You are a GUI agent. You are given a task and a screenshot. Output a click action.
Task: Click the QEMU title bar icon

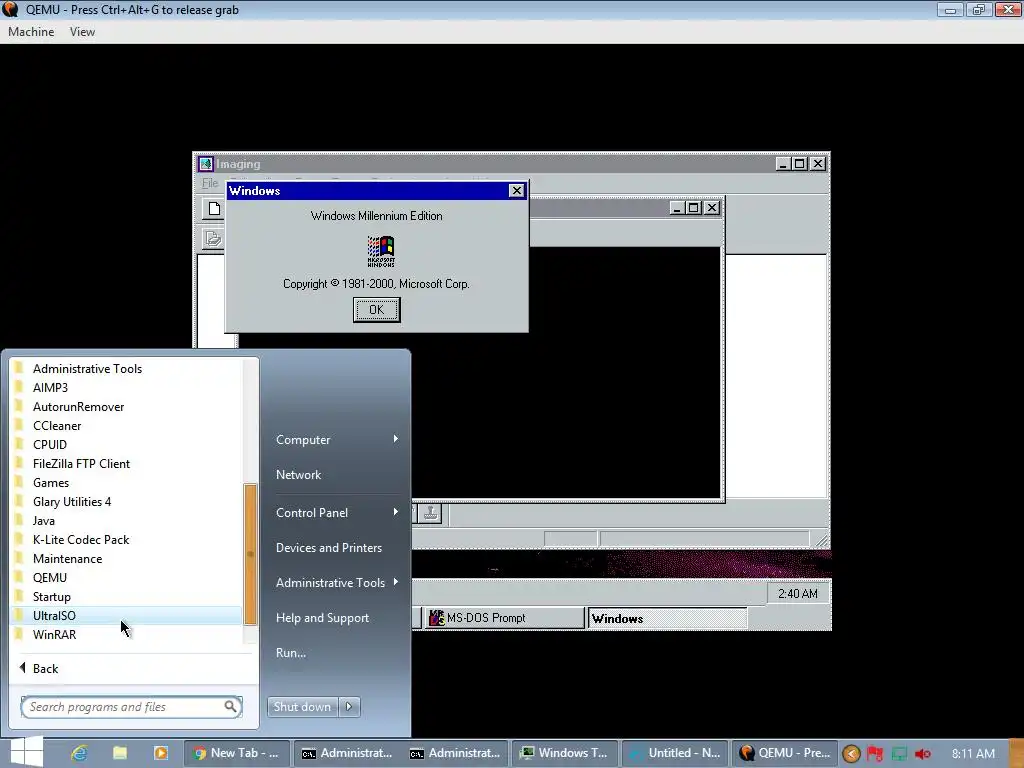pyautogui.click(x=10, y=9)
